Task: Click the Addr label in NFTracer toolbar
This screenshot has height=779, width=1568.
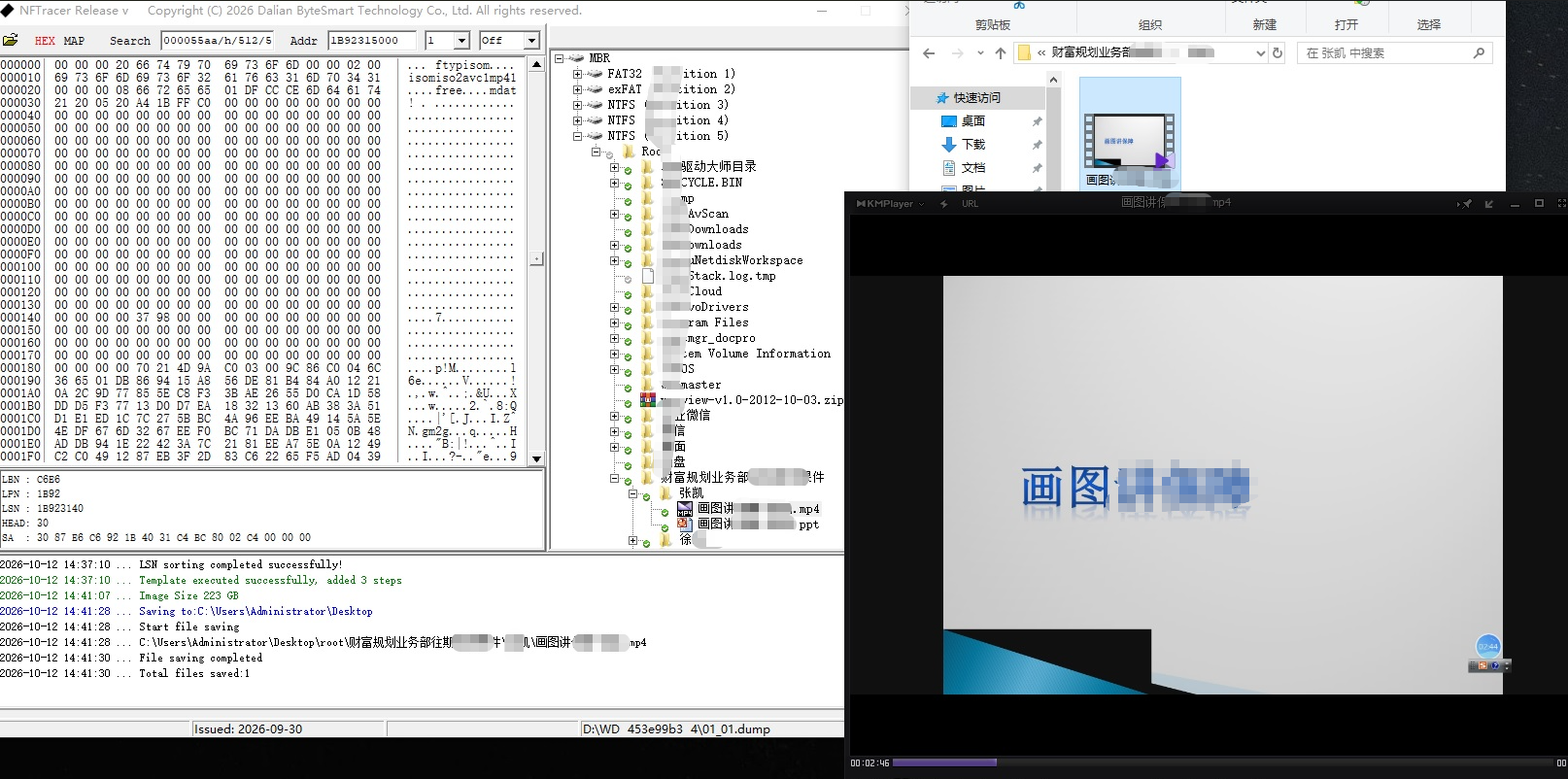Action: click(x=304, y=41)
